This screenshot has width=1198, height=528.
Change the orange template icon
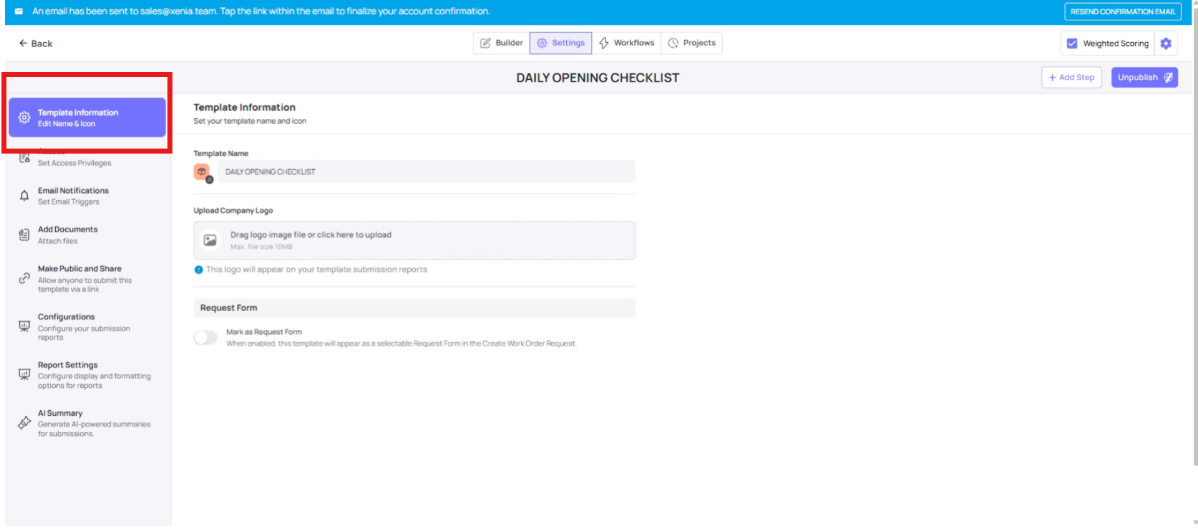202,172
